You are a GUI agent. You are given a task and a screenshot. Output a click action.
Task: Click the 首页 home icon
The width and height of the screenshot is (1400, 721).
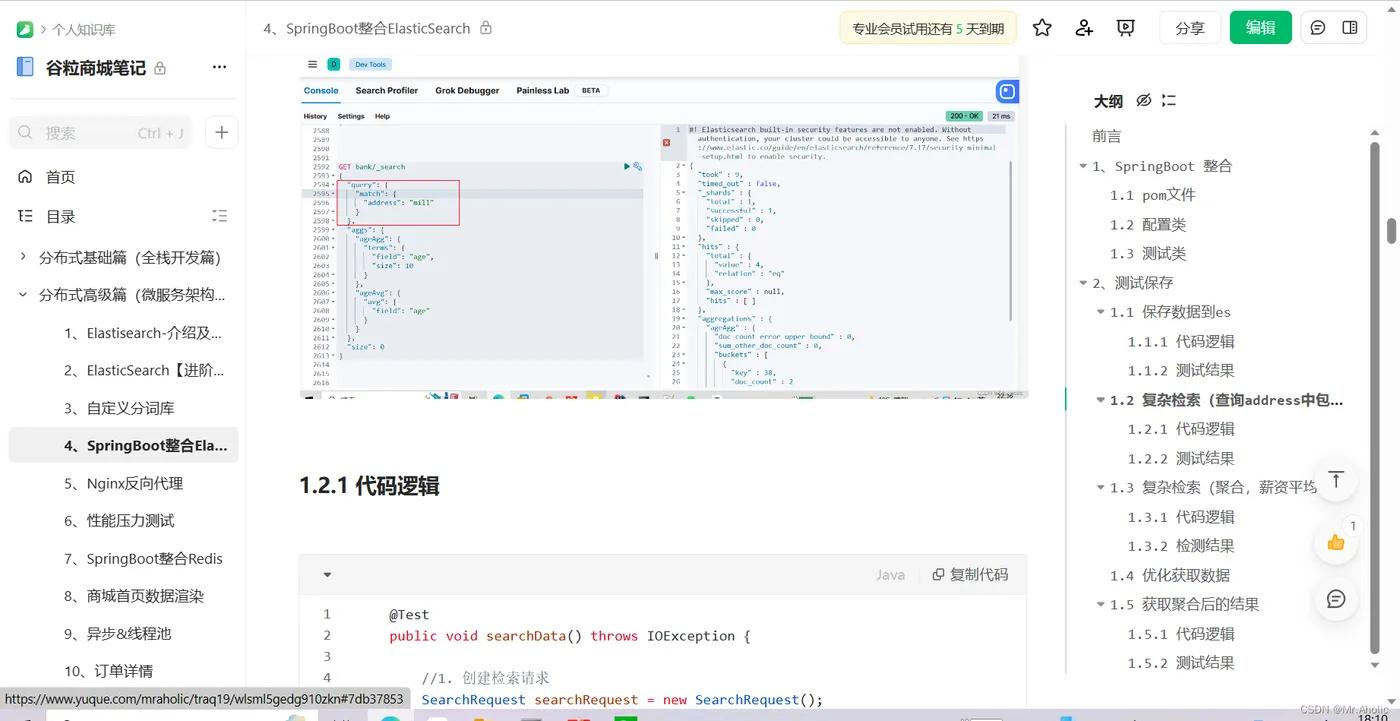point(26,177)
